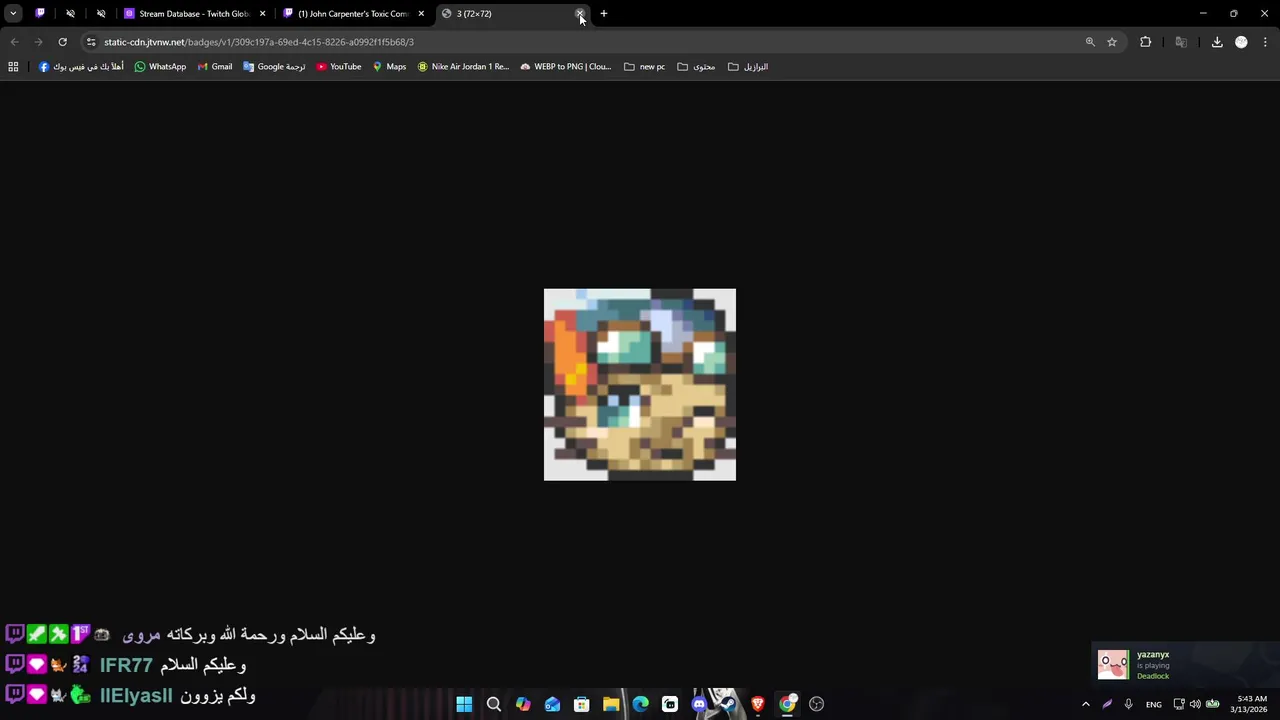Bookmark this page with the star
Viewport: 1280px width, 720px height.
pos(1112,42)
